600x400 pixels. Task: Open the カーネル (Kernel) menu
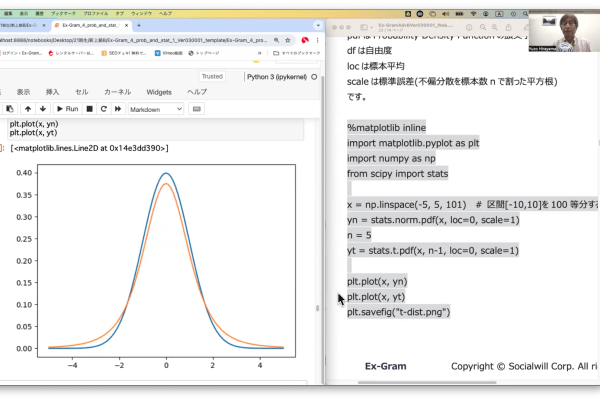(x=117, y=91)
